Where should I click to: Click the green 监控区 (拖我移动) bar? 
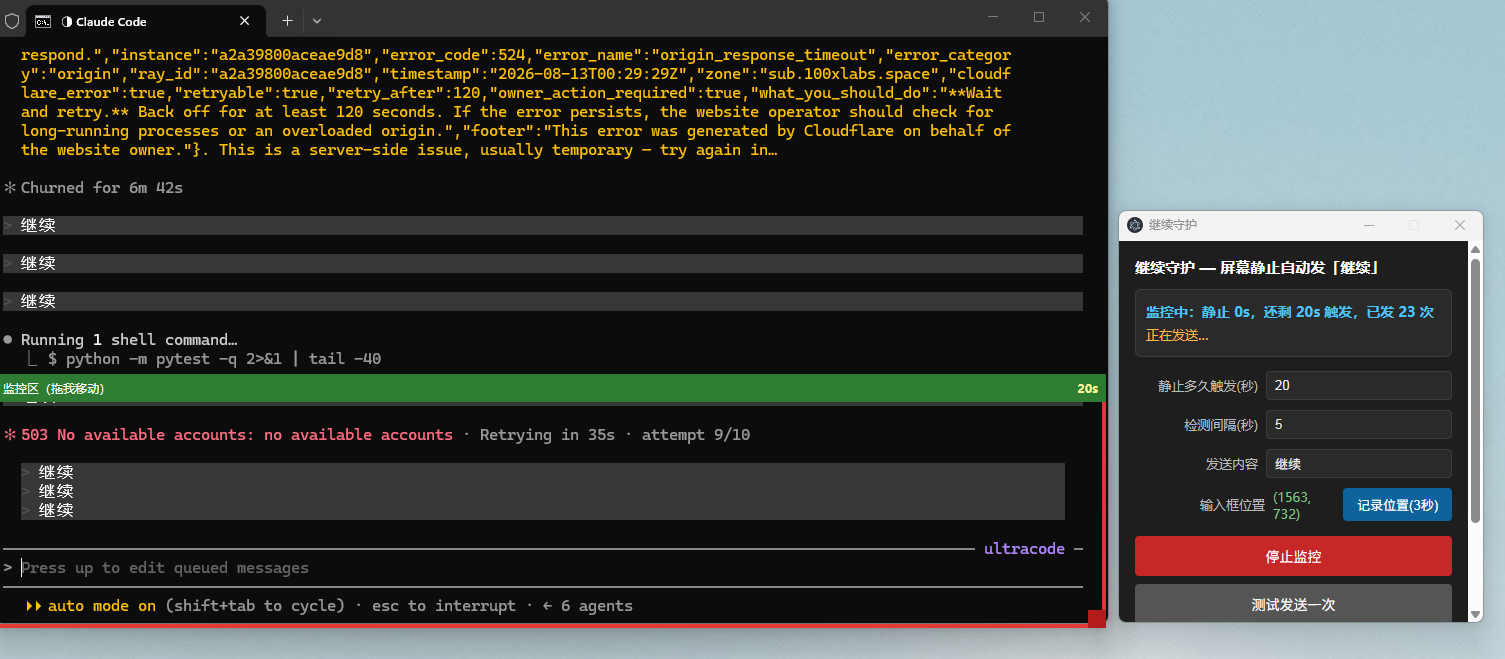pyautogui.click(x=551, y=388)
